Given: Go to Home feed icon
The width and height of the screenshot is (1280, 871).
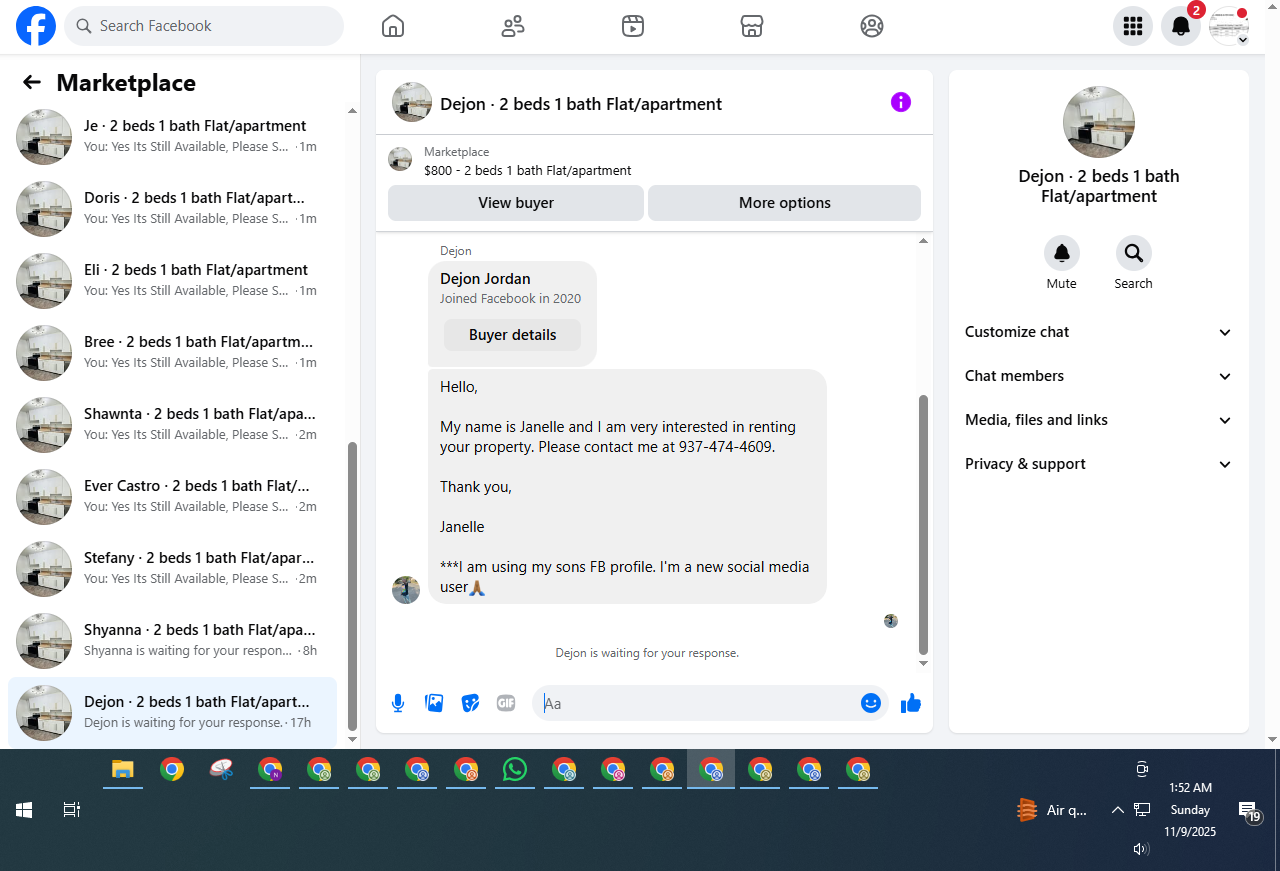Looking at the screenshot, I should 393,26.
